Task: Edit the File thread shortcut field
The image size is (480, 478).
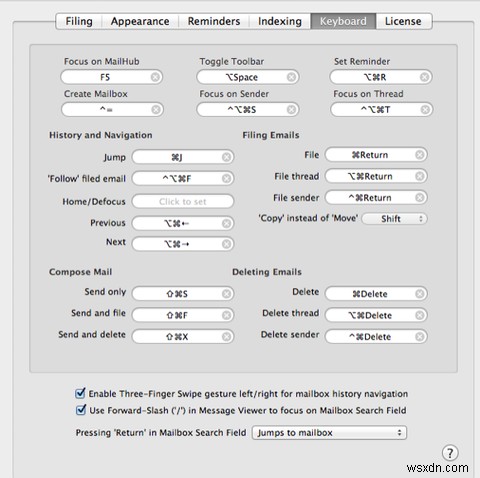Action: [376, 176]
